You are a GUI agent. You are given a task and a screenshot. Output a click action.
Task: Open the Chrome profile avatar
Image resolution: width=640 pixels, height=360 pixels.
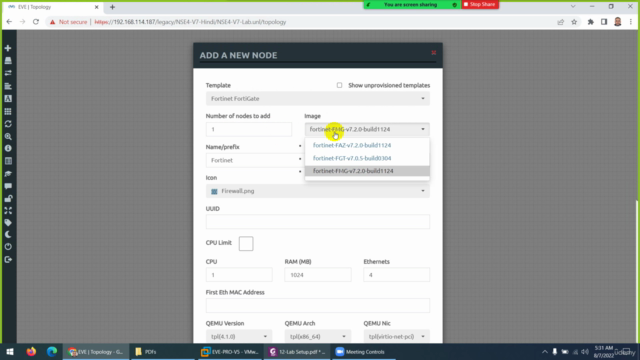tap(618, 22)
